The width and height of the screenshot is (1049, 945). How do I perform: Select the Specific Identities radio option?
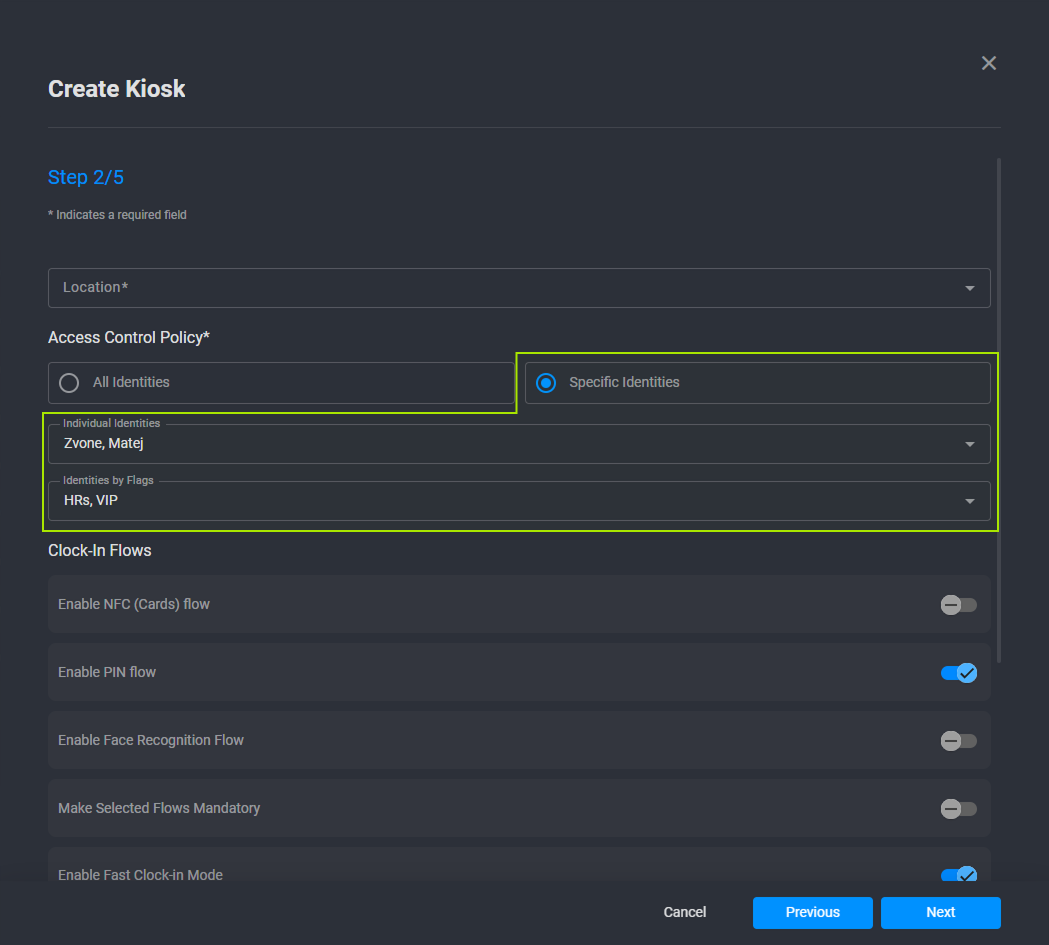[546, 382]
